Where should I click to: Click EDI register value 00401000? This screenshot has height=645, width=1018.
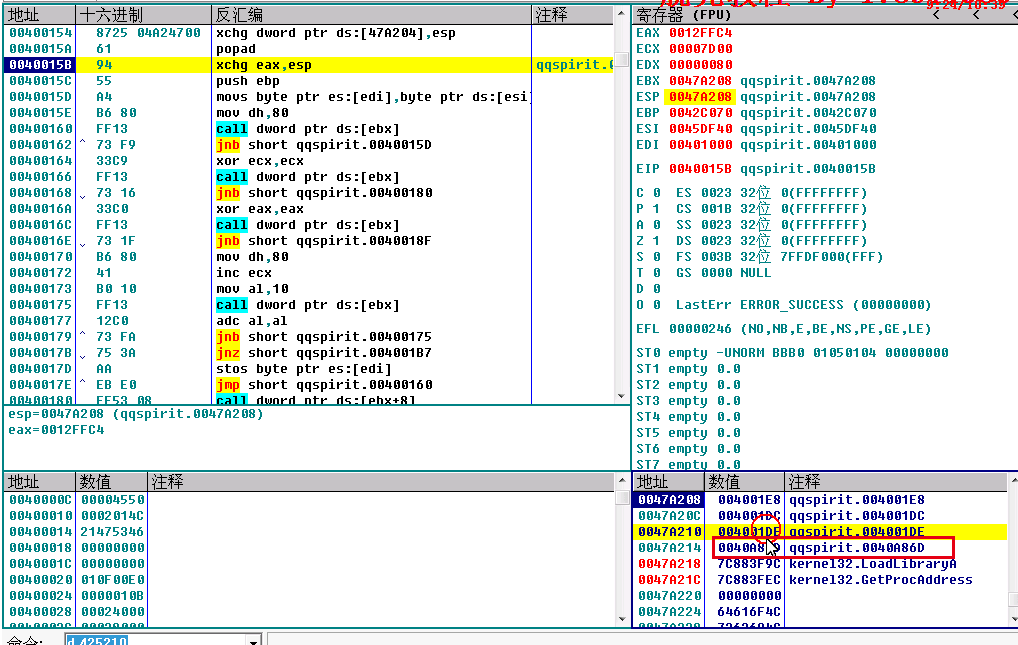coord(701,145)
